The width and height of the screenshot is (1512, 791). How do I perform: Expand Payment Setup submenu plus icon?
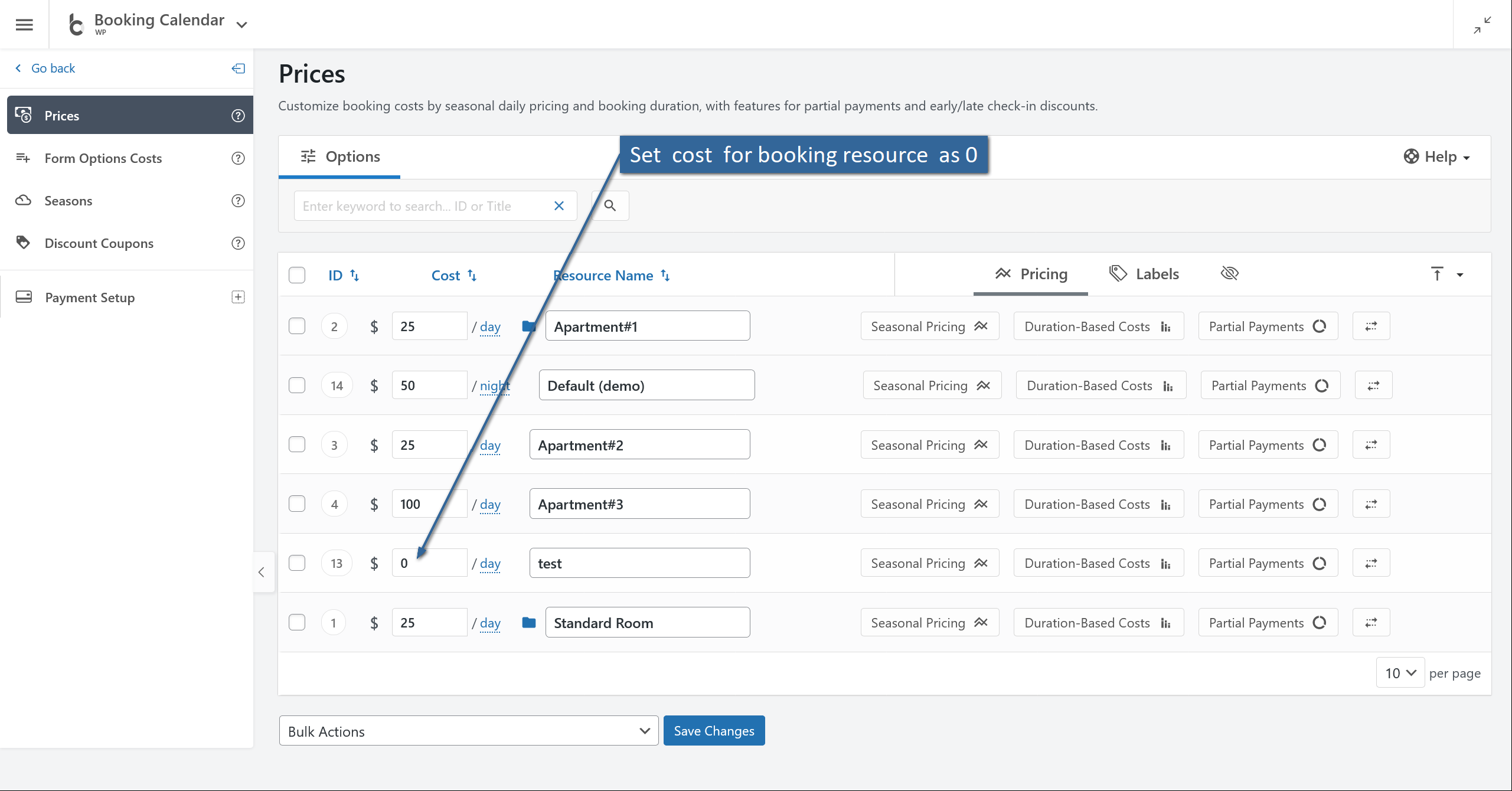click(238, 297)
